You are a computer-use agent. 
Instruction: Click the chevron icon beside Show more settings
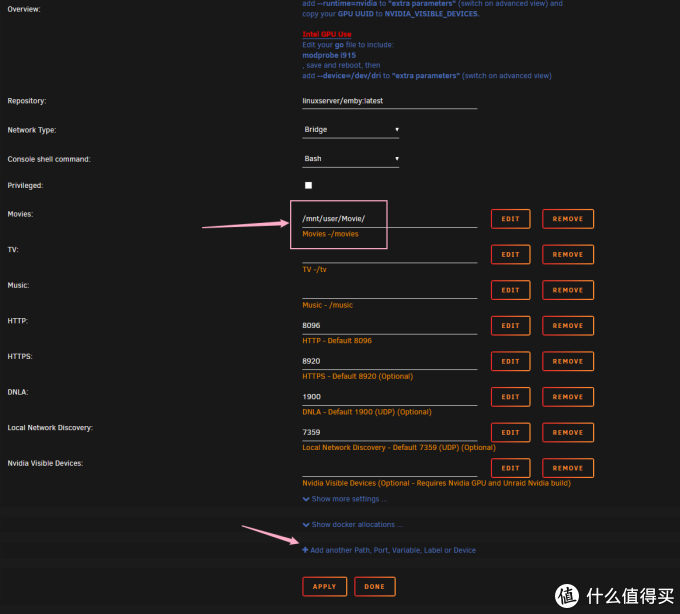pyautogui.click(x=306, y=499)
